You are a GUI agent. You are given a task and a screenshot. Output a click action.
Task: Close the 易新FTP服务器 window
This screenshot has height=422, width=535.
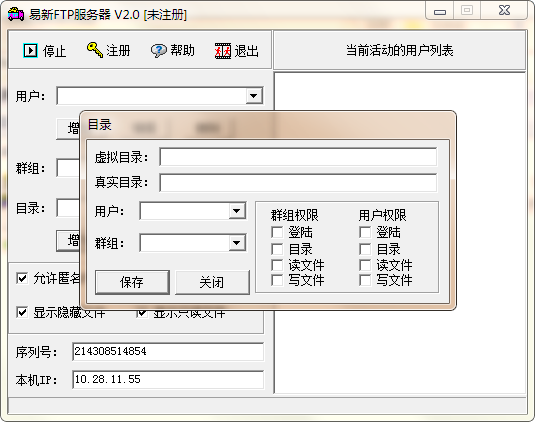[504, 11]
